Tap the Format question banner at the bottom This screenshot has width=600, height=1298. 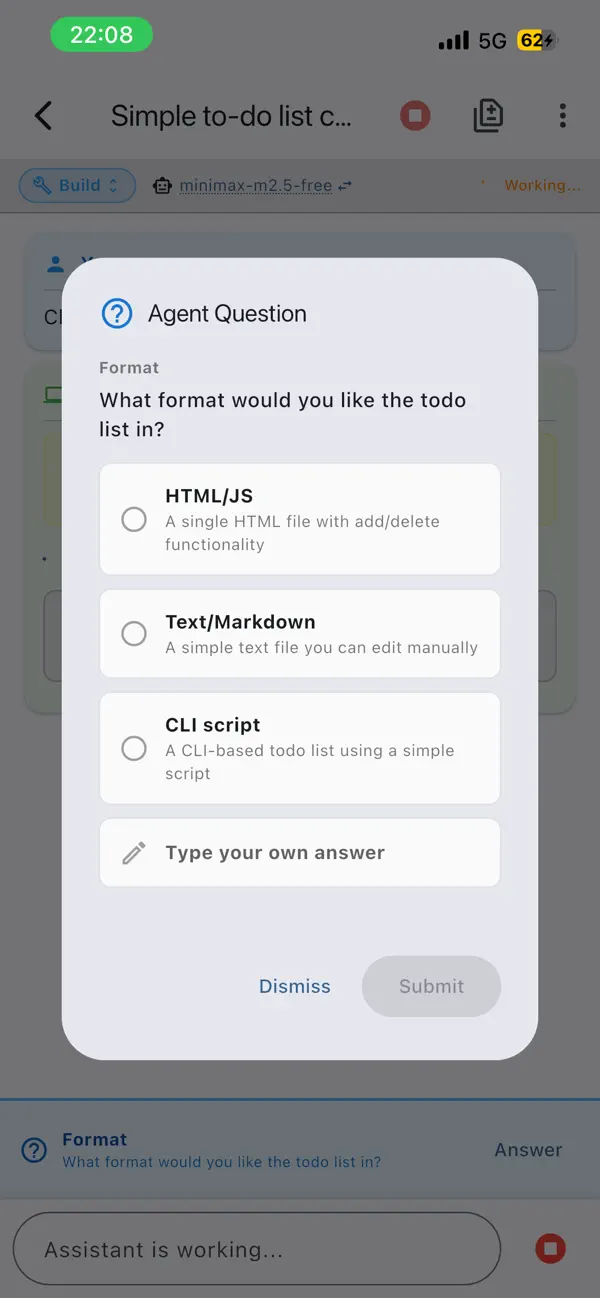pyautogui.click(x=220, y=1149)
